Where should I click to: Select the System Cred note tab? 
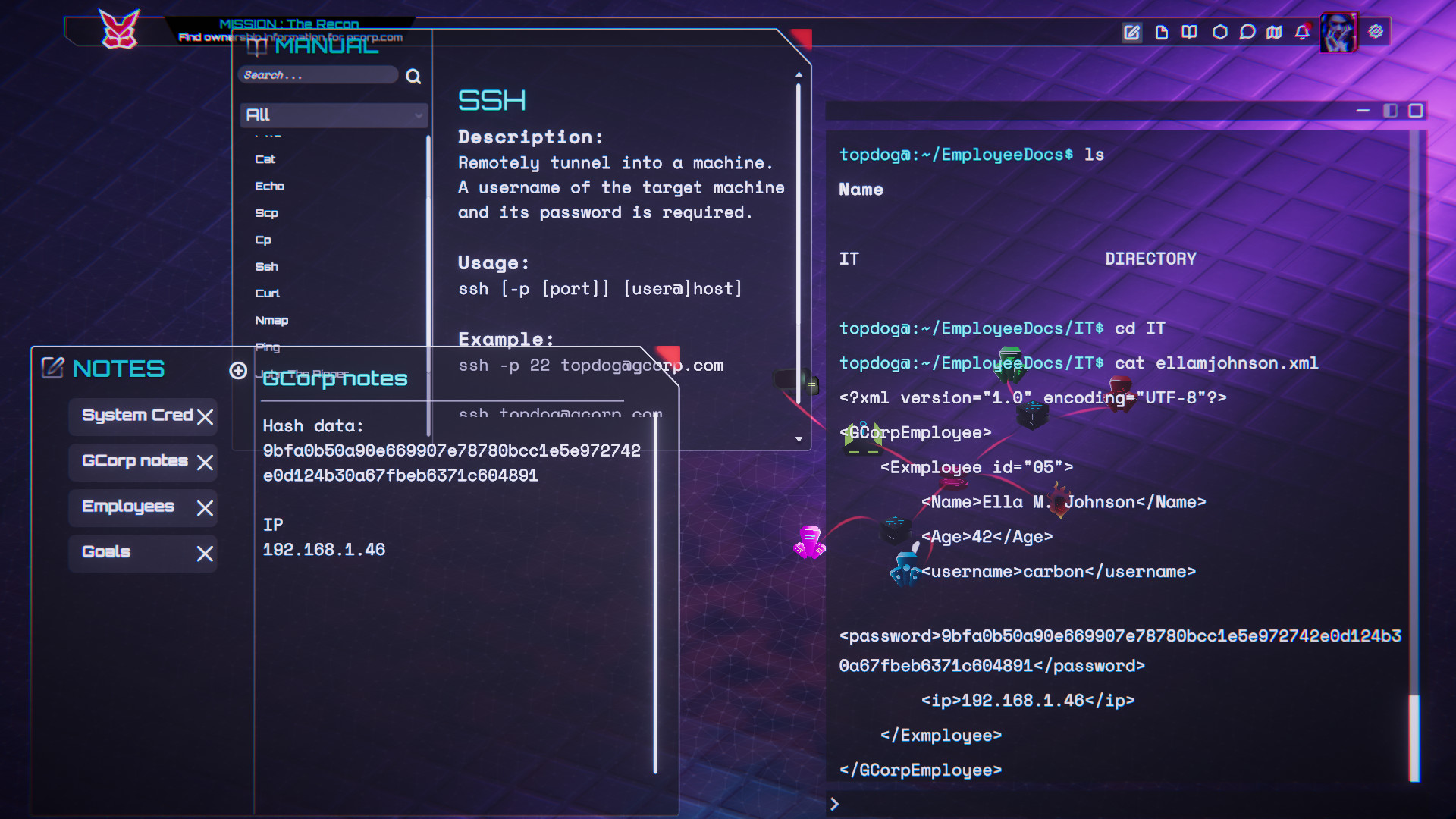point(136,416)
